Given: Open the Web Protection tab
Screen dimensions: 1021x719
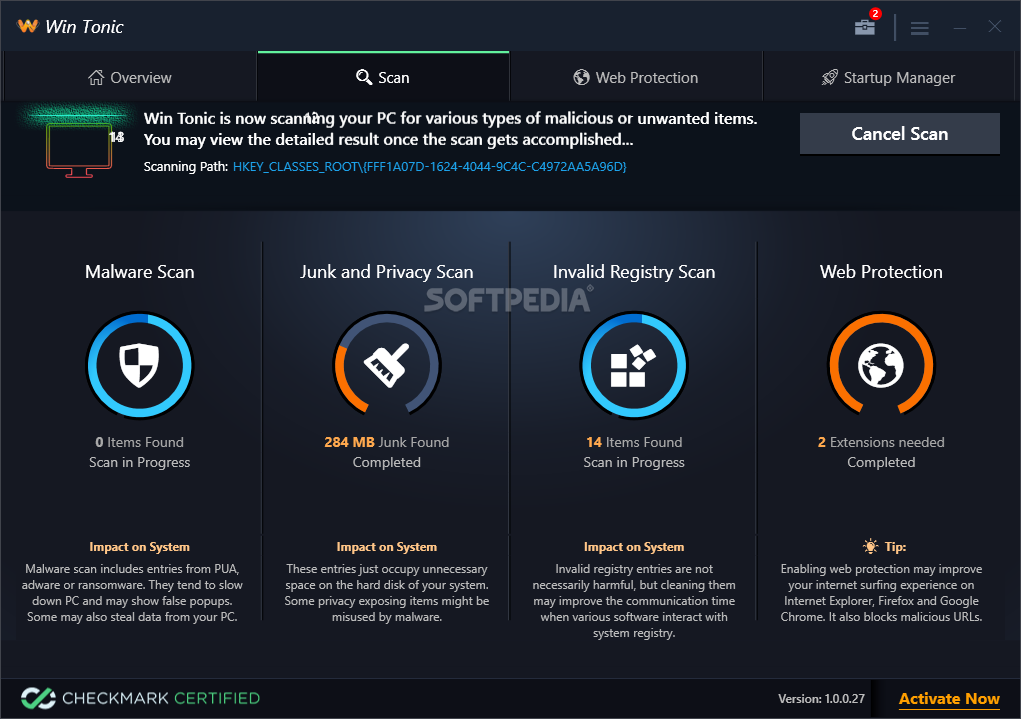Looking at the screenshot, I should tap(636, 78).
